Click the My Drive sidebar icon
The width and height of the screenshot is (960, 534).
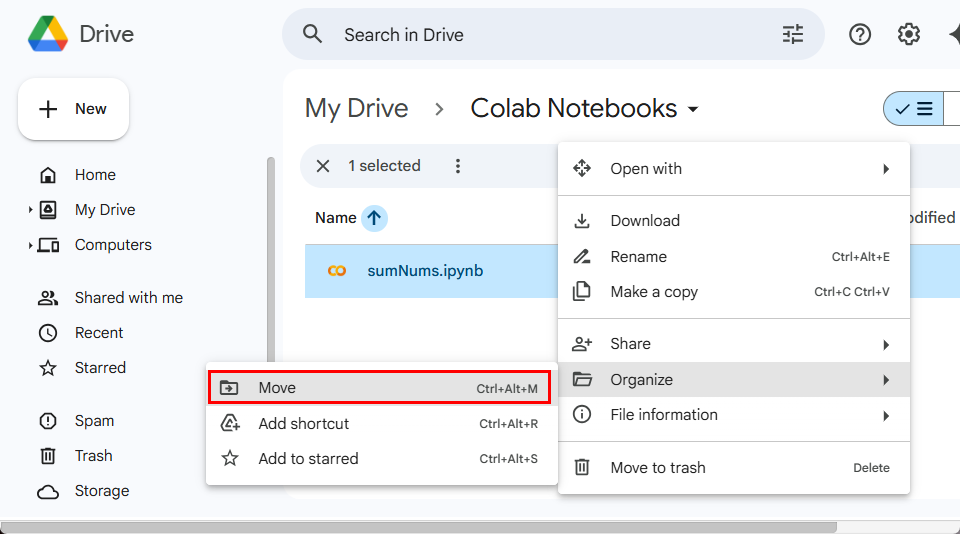(48, 210)
